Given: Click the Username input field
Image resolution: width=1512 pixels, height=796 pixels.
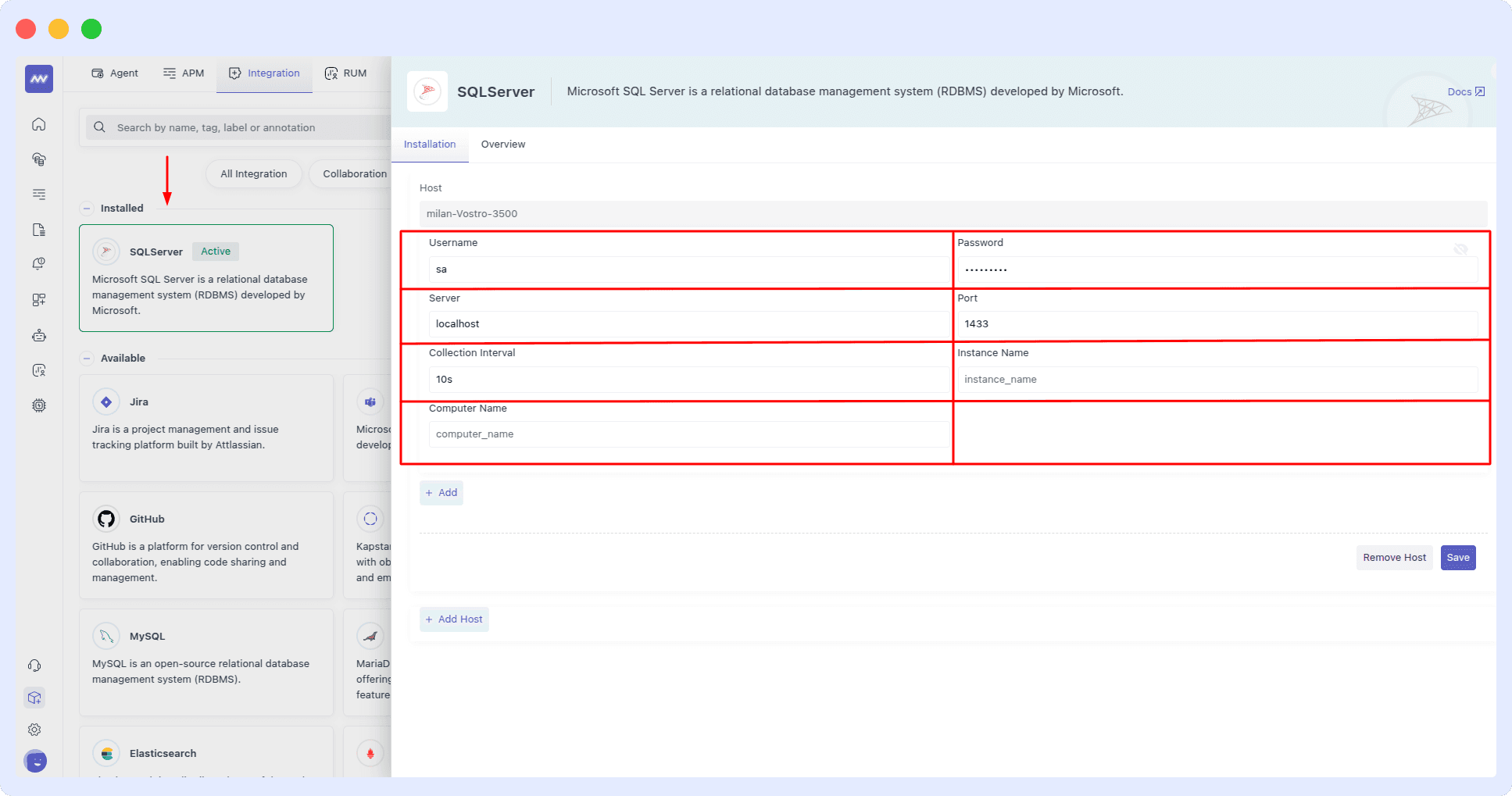Looking at the screenshot, I should tap(688, 269).
